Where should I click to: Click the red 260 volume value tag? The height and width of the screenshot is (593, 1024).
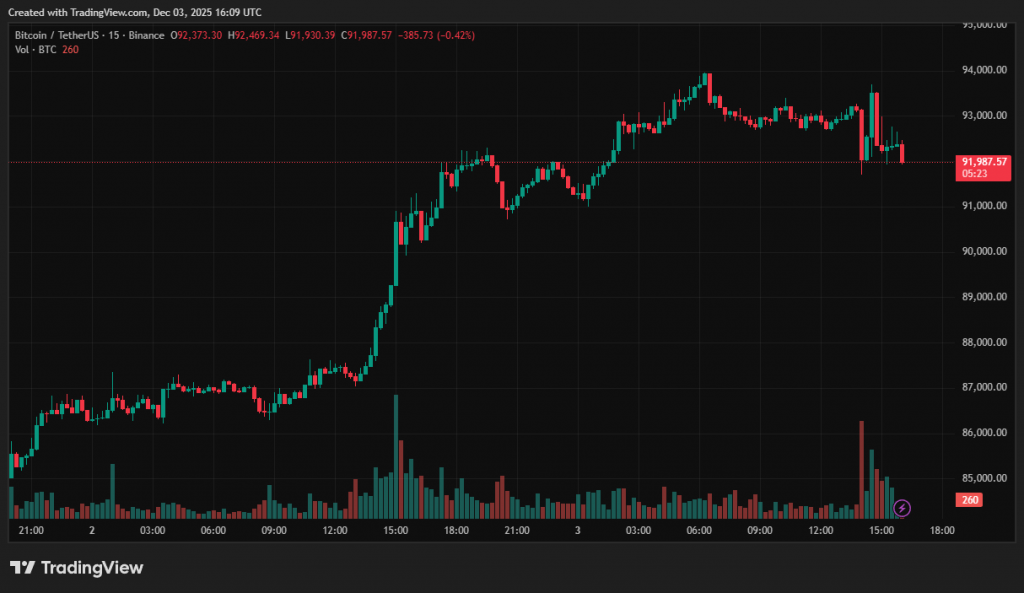[x=969, y=500]
